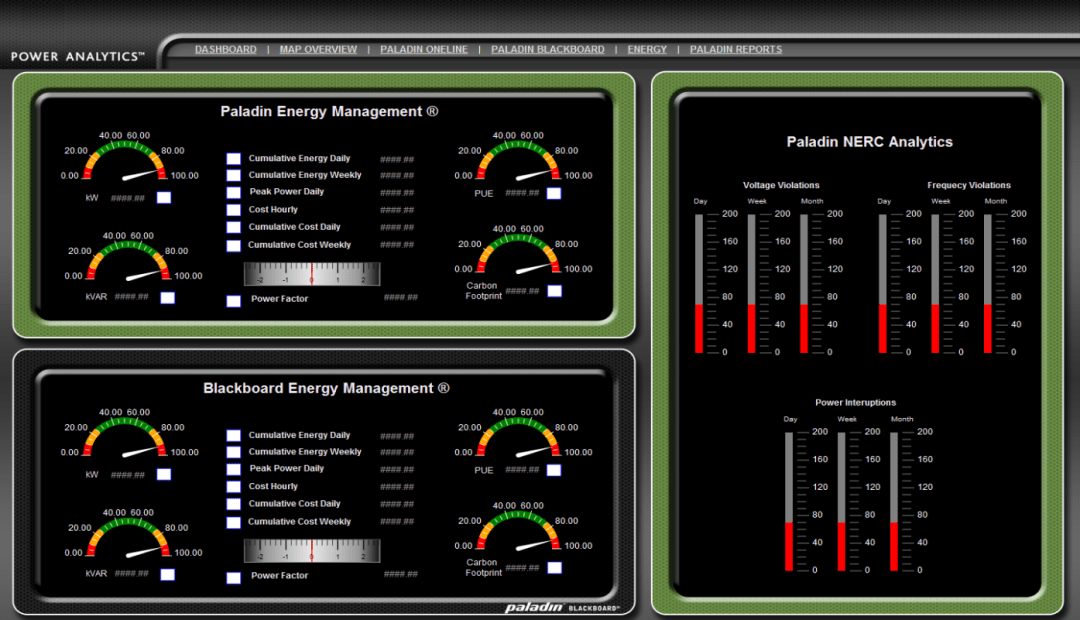The height and width of the screenshot is (620, 1080).
Task: Click the Power Interuptions label
Action: pos(855,402)
